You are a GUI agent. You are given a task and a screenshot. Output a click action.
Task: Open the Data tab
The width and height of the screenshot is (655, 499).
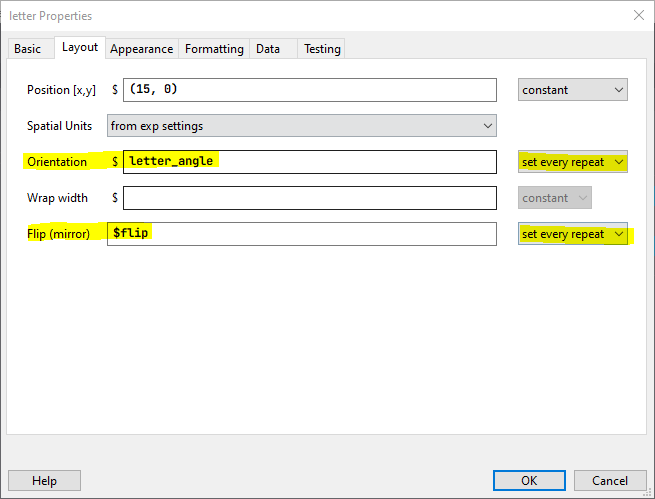point(268,49)
